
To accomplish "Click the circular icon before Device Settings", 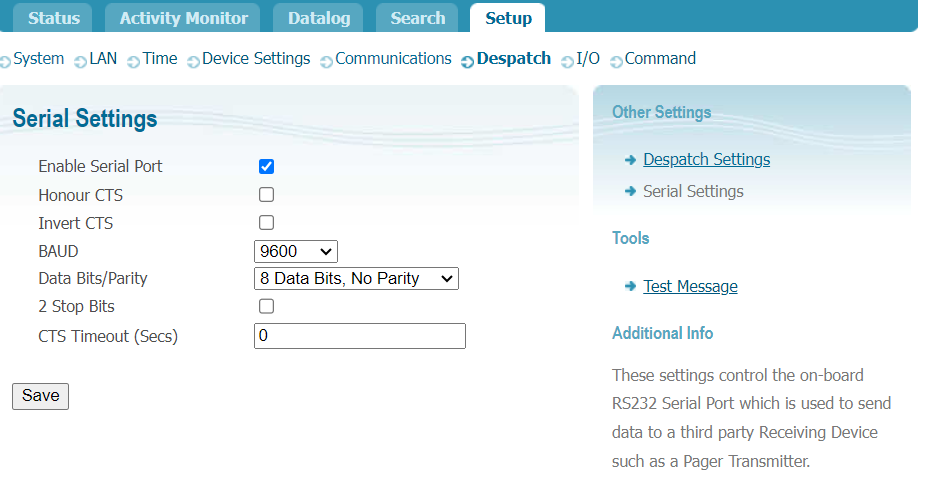I will click(x=193, y=62).
